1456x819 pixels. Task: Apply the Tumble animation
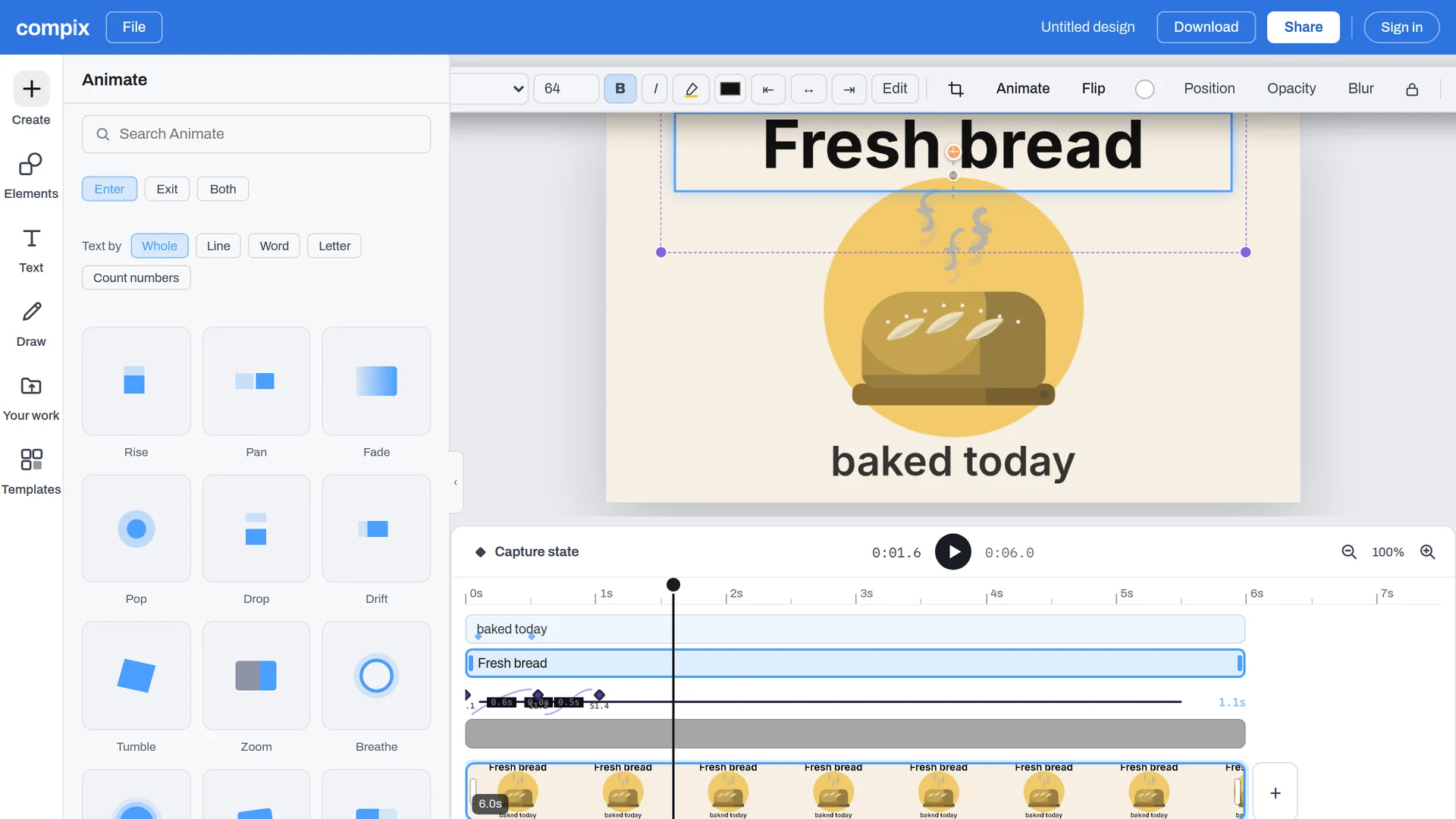[x=136, y=676]
